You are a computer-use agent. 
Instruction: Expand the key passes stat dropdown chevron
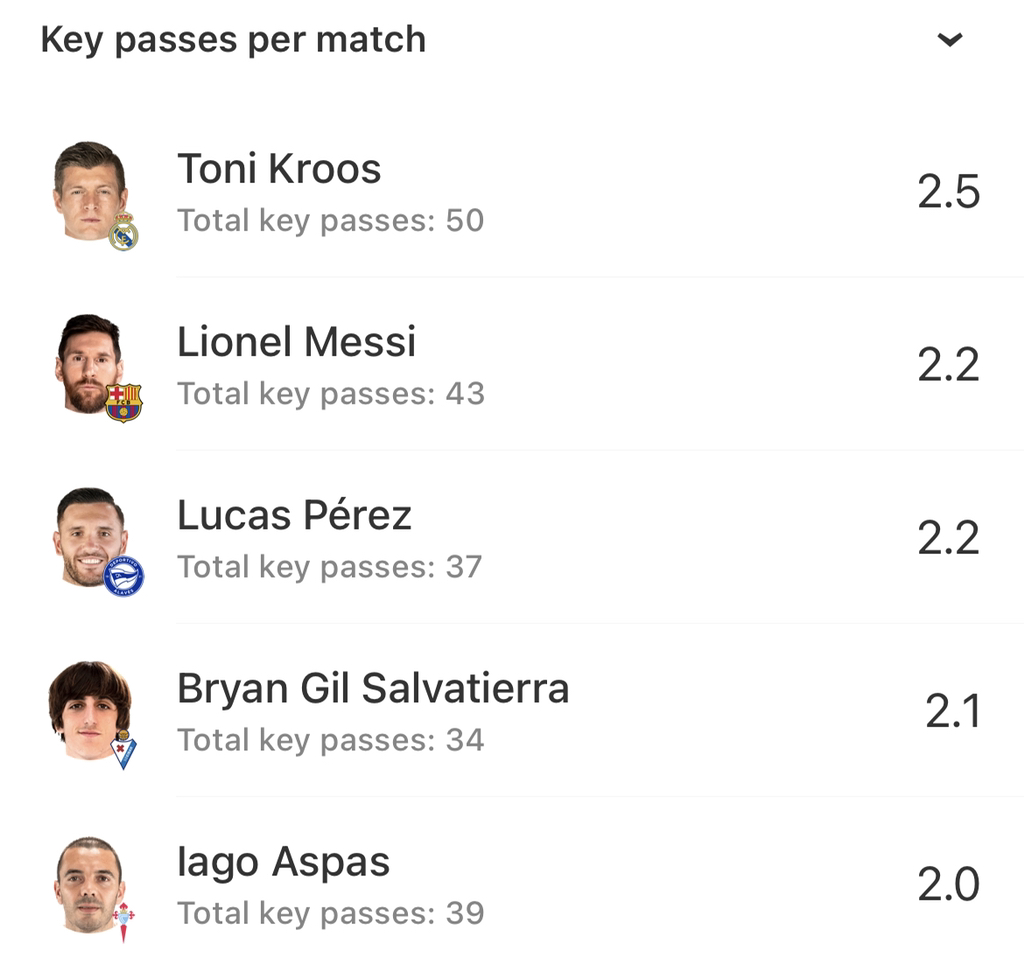click(x=949, y=40)
